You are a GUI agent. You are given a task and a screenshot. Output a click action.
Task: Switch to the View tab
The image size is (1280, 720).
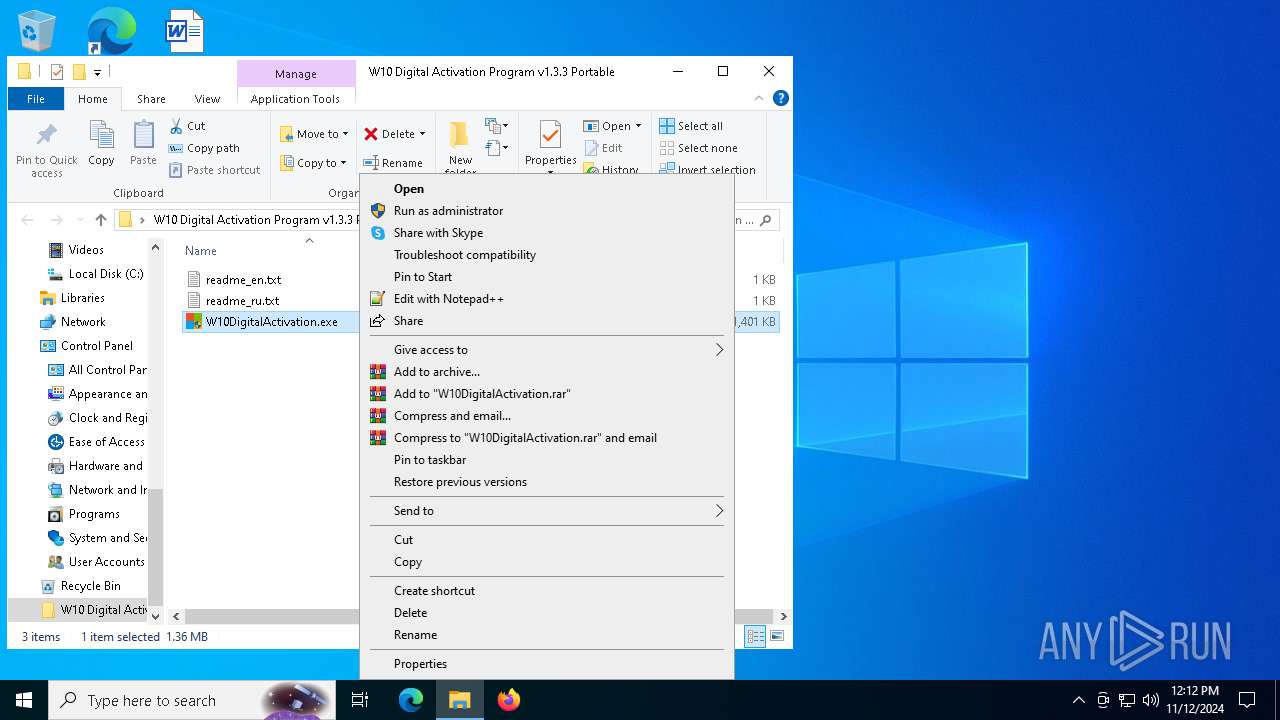tap(207, 99)
